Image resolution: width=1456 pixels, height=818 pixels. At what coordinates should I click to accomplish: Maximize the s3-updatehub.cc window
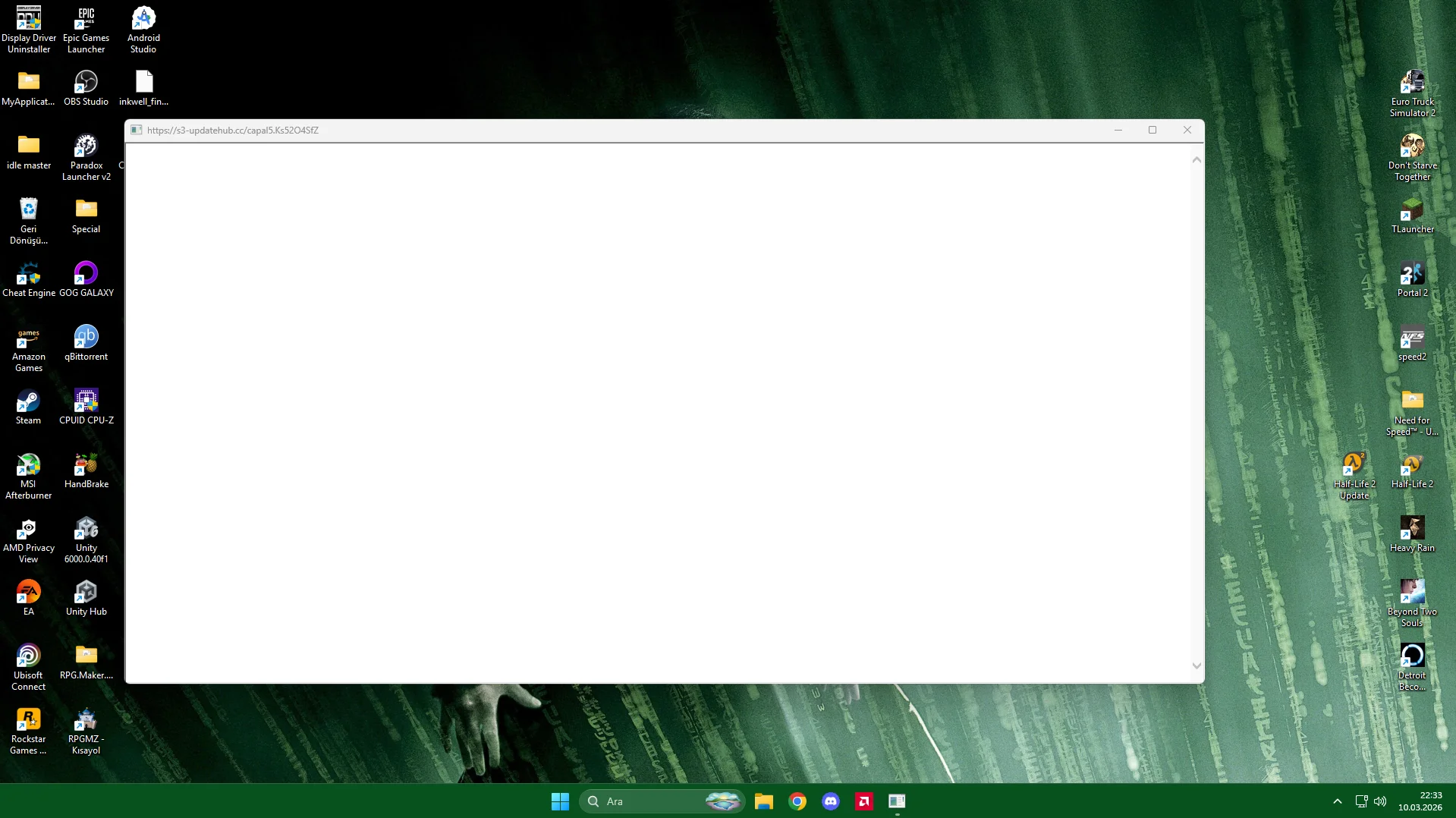(1153, 131)
